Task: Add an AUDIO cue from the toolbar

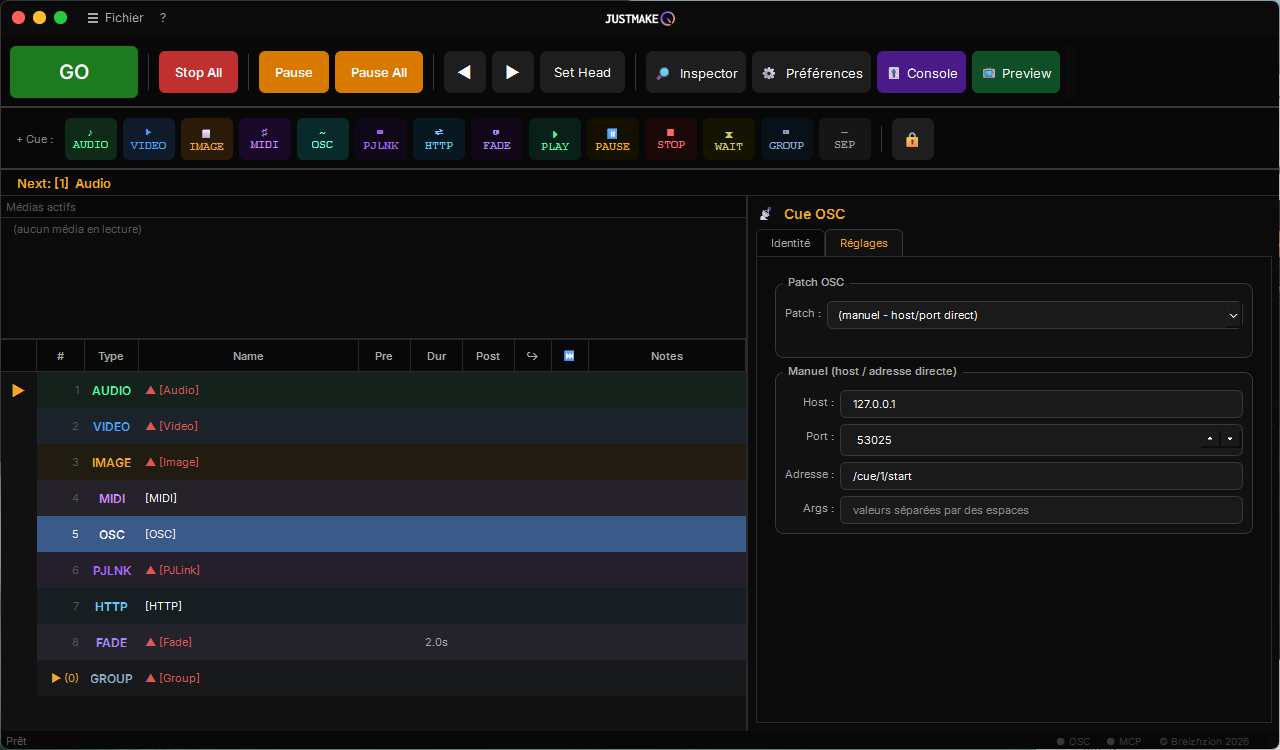Action: coord(91,139)
